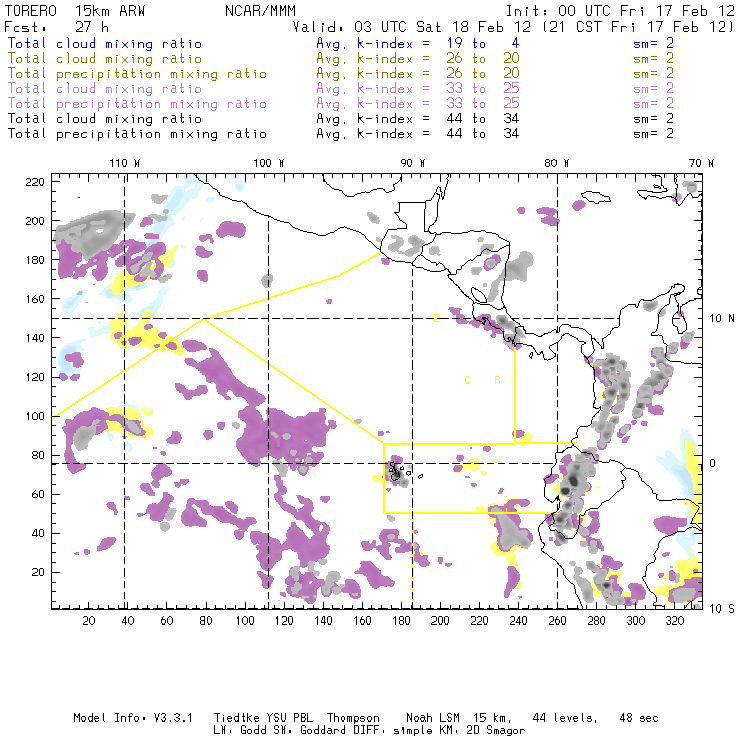The height and width of the screenshot is (740, 740).
Task: Click the pink "Total cloud mixing ratio" legend row
Action: [105, 89]
